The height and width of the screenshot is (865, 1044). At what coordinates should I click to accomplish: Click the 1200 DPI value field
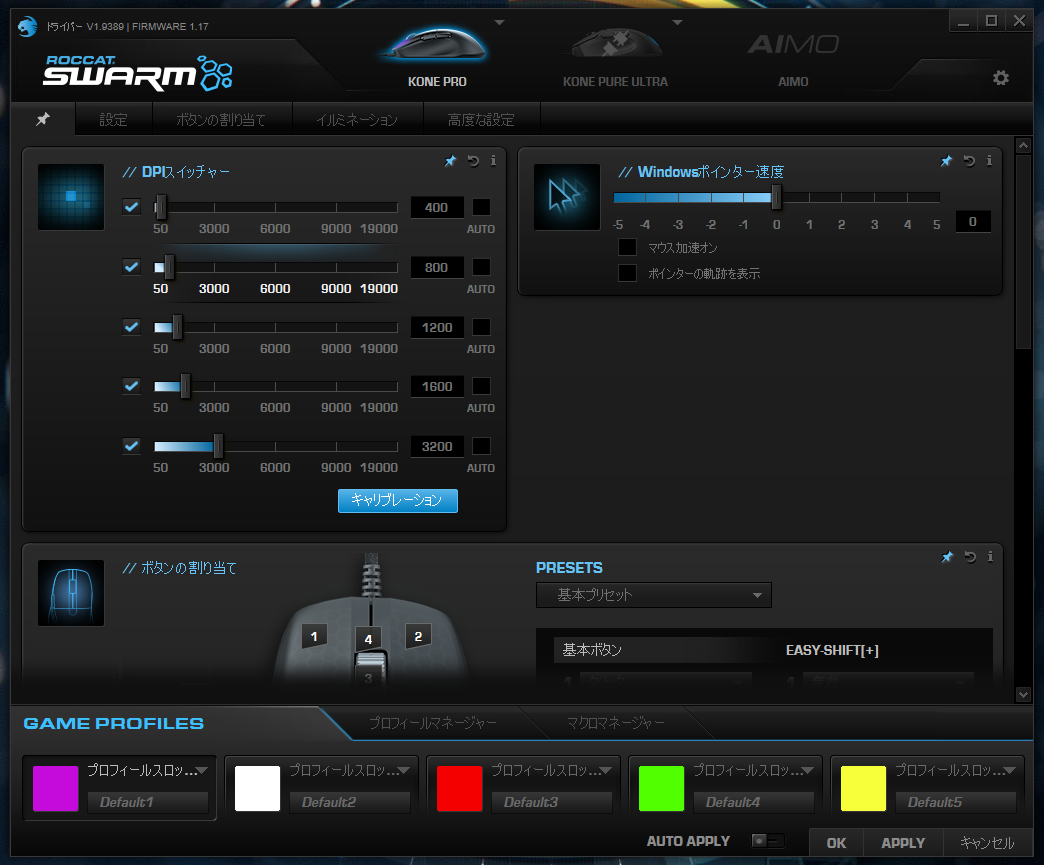pos(437,327)
